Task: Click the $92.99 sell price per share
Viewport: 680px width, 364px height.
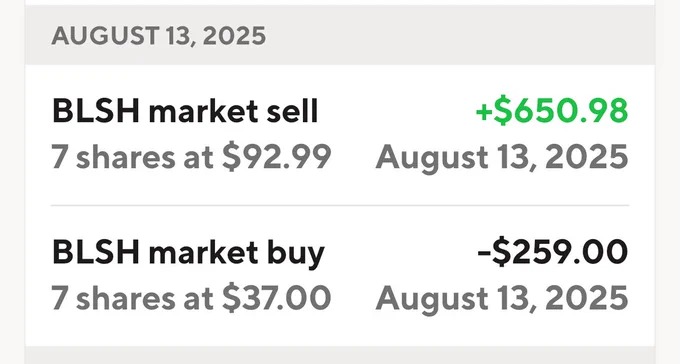Action: point(277,157)
